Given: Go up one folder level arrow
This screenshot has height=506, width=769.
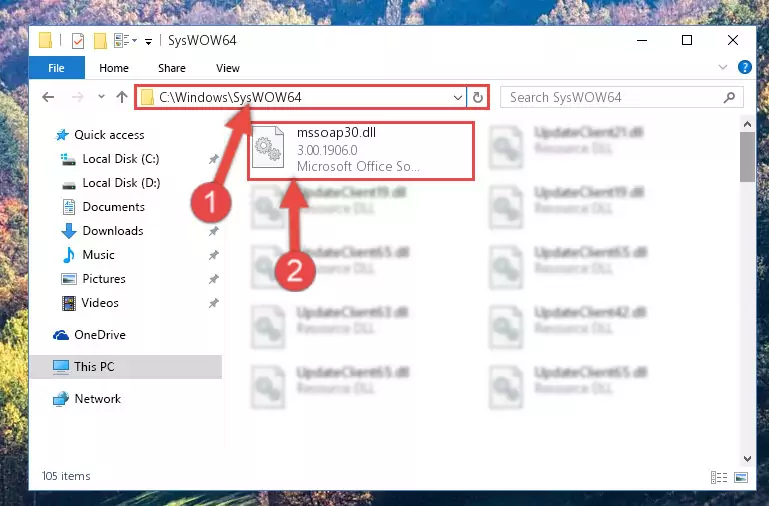Looking at the screenshot, I should tap(122, 97).
